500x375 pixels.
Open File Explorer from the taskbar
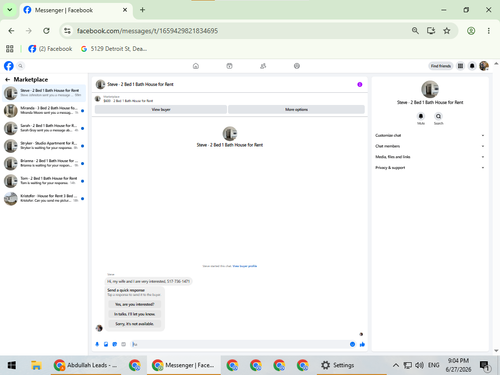(36, 365)
